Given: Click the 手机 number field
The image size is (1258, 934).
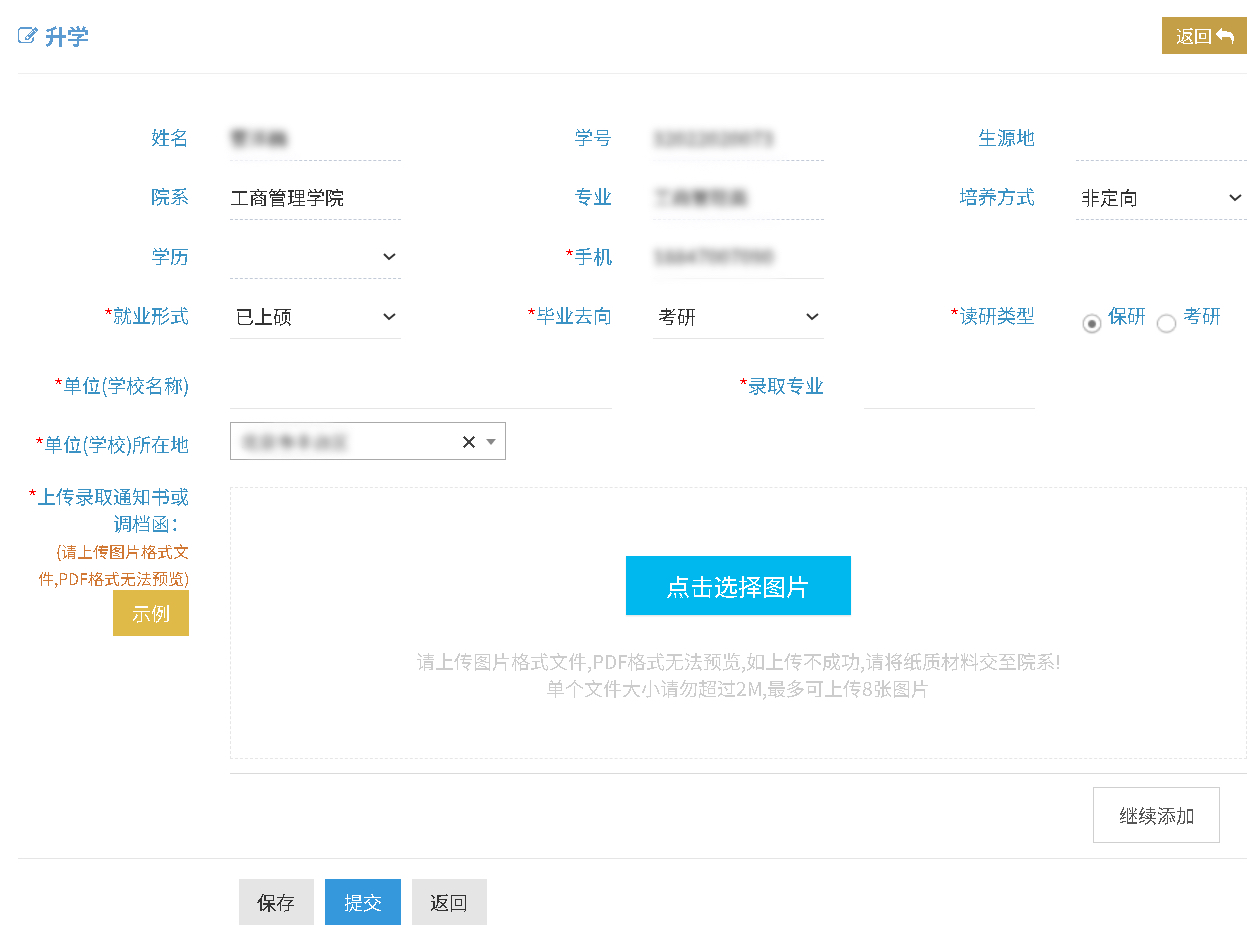Looking at the screenshot, I should [738, 258].
